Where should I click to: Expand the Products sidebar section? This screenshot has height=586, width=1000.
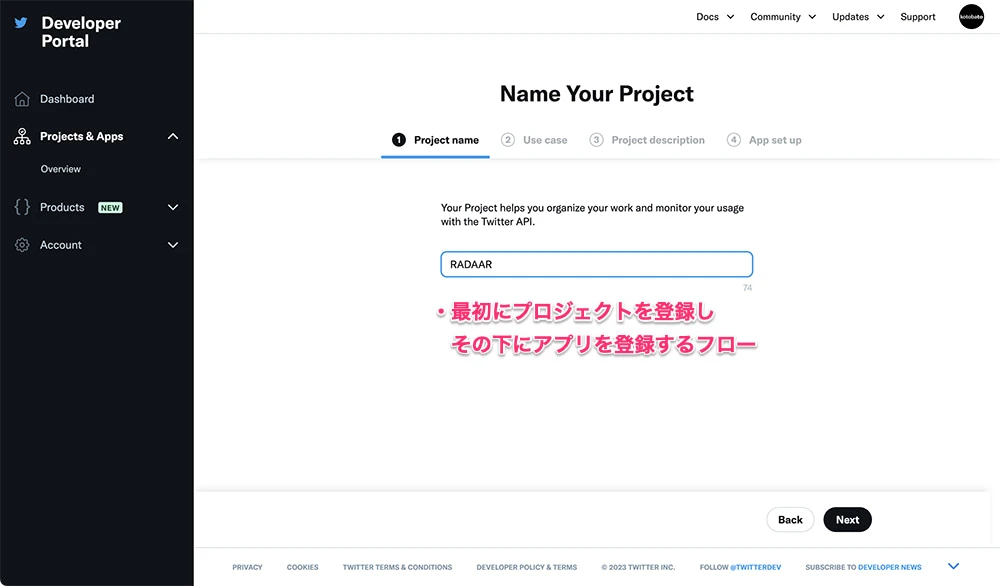pyautogui.click(x=173, y=207)
